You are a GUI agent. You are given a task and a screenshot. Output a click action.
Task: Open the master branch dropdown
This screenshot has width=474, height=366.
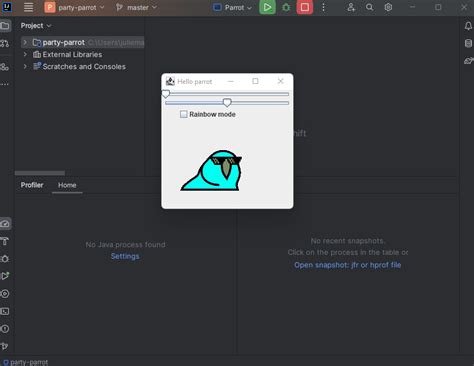tap(136, 7)
